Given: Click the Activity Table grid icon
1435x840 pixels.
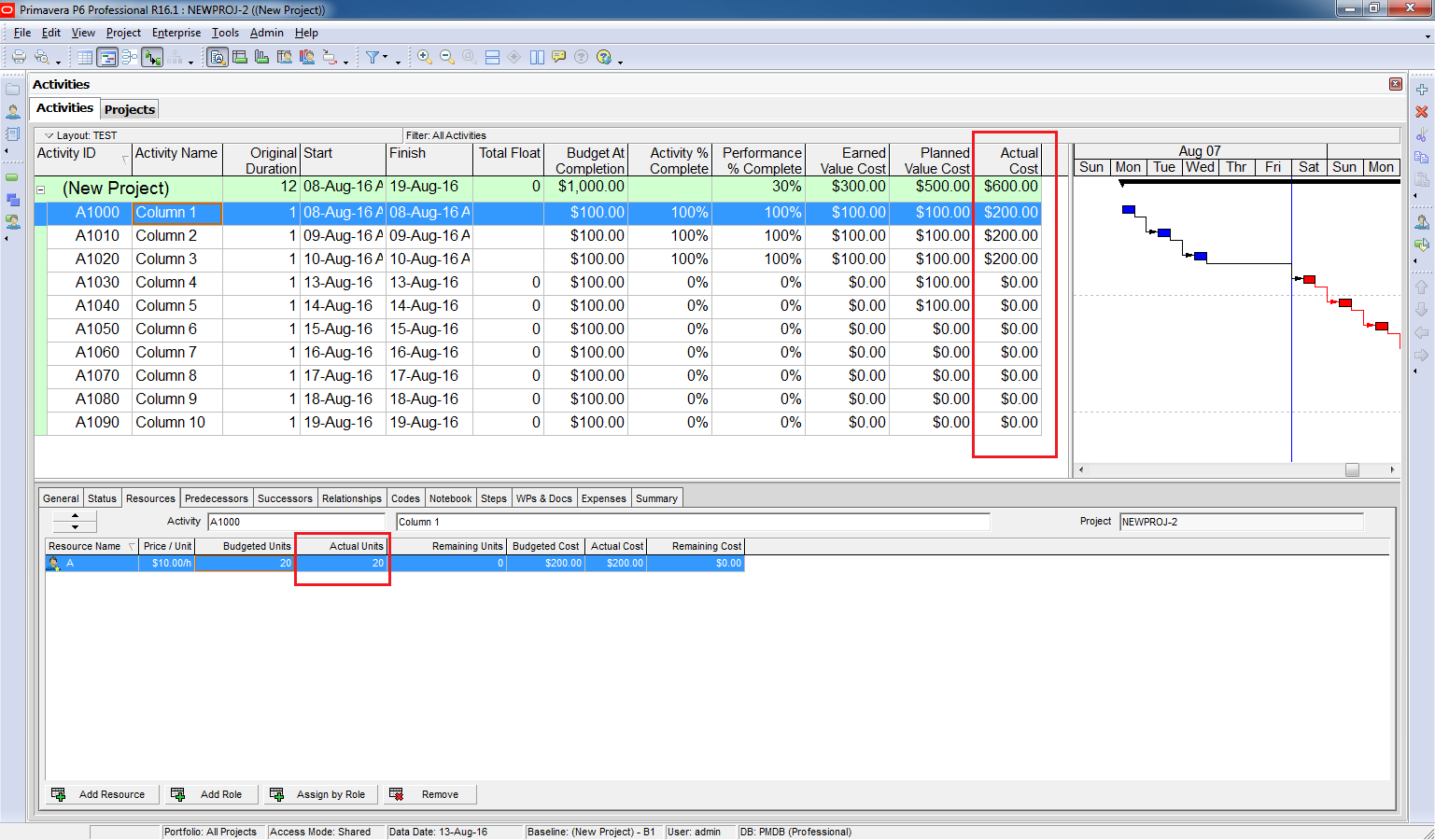Looking at the screenshot, I should click(x=85, y=57).
